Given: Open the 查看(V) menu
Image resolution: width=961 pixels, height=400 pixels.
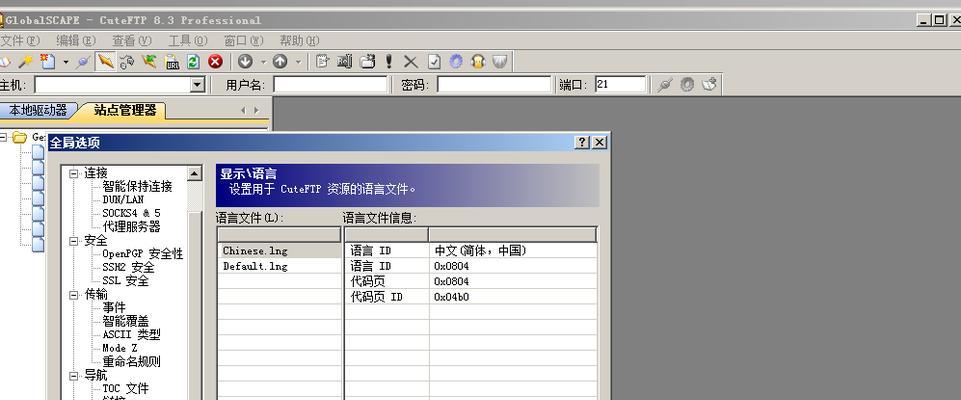Looking at the screenshot, I should click(132, 40).
